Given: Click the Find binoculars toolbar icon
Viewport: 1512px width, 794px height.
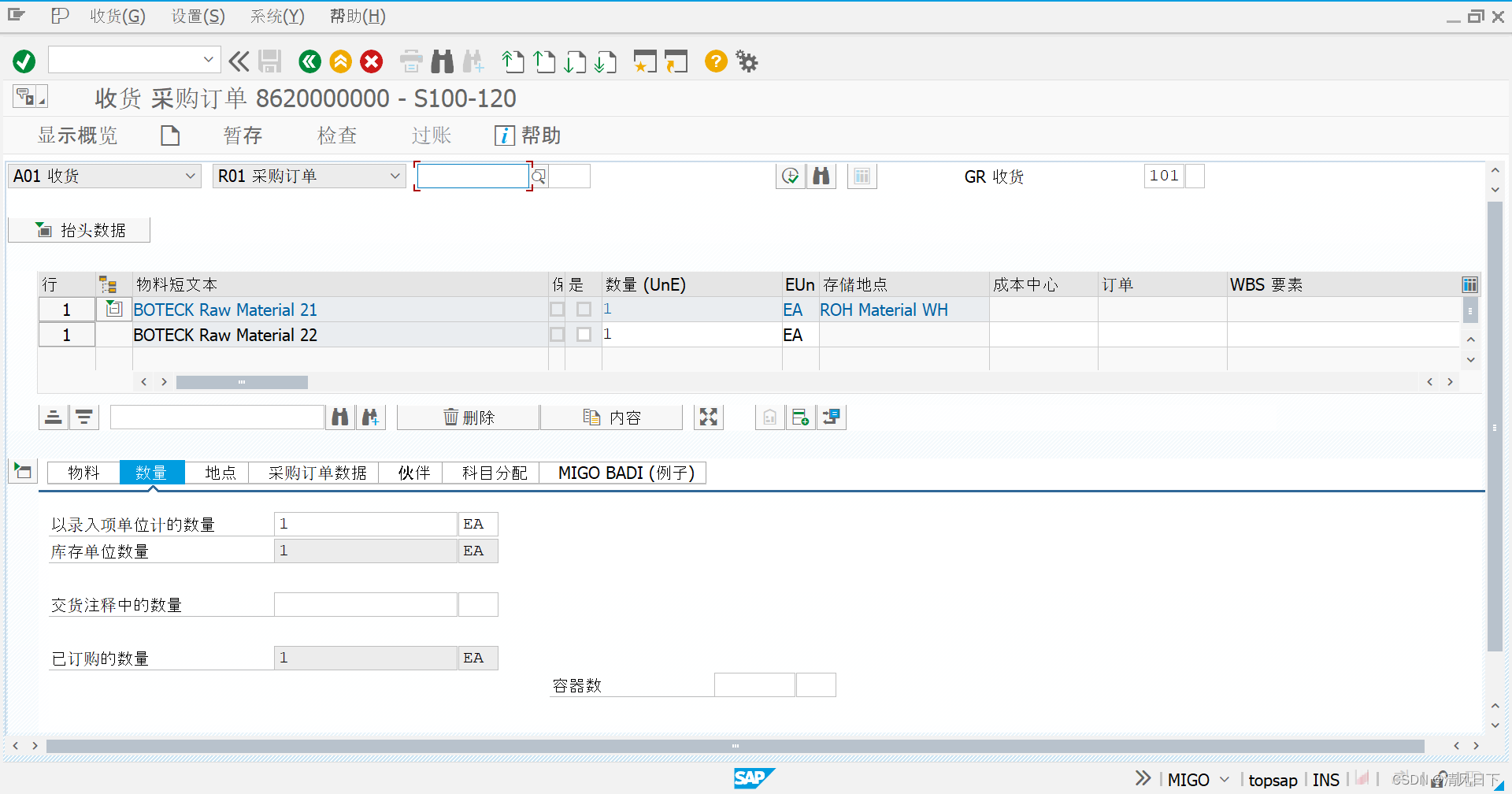Looking at the screenshot, I should [443, 61].
